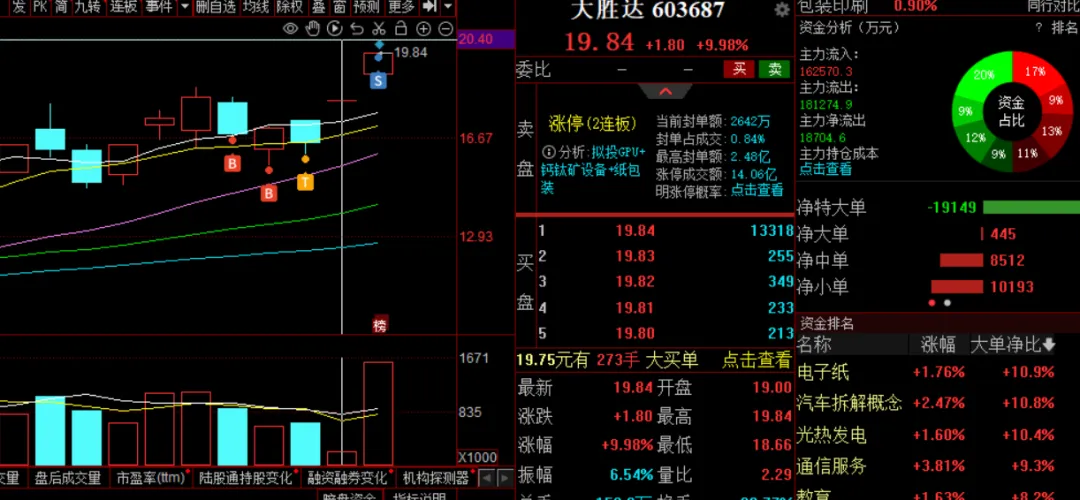Click buy level 1 price 19.84

click(635, 231)
